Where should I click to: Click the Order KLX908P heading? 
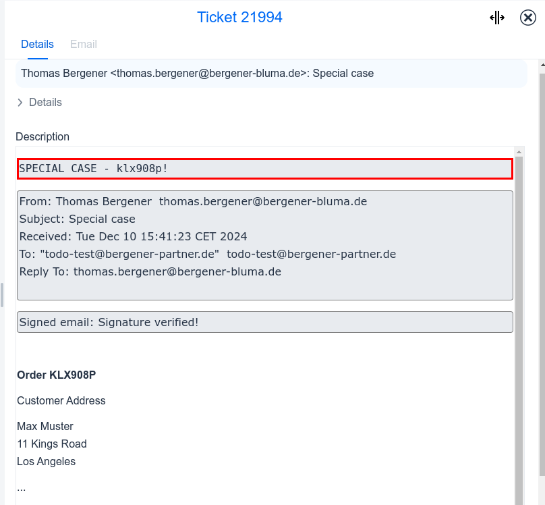(x=56, y=375)
